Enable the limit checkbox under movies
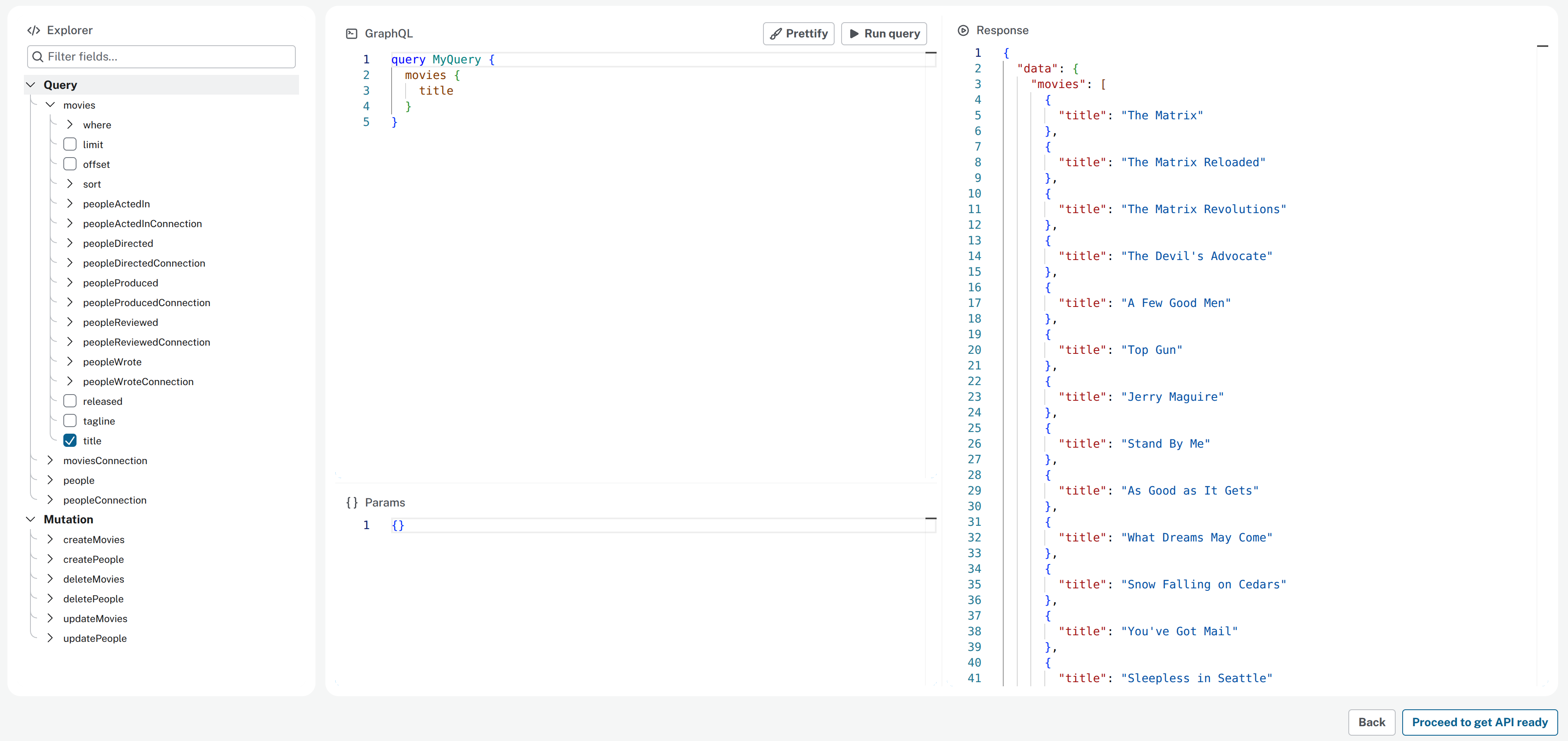Image resolution: width=1568 pixels, height=741 pixels. pyautogui.click(x=70, y=144)
